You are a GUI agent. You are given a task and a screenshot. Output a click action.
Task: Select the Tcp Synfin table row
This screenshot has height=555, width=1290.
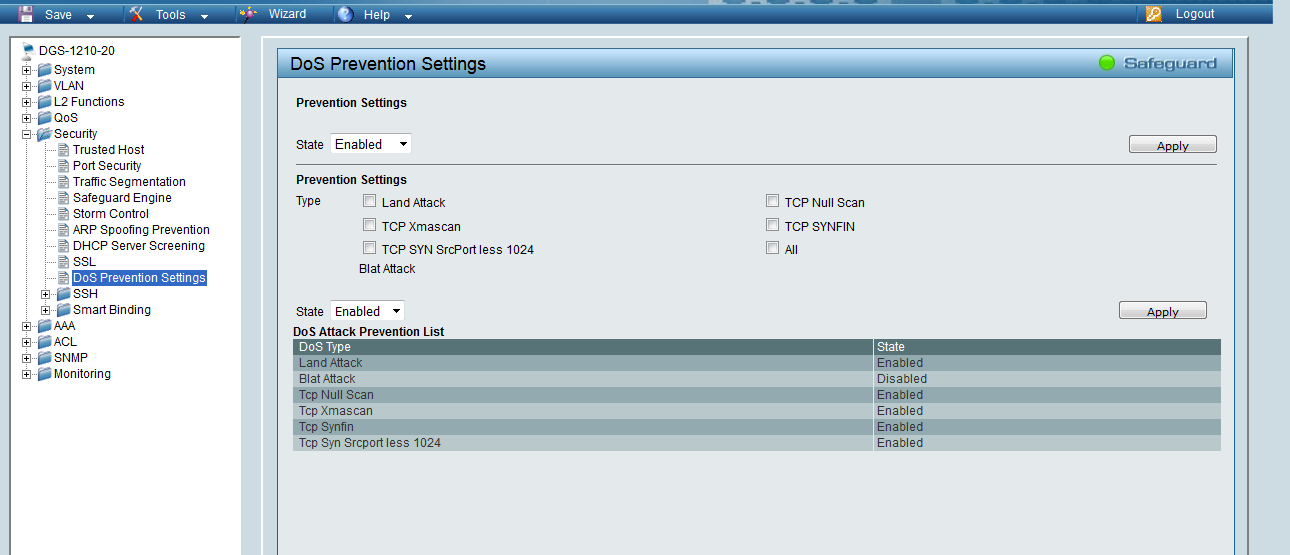click(x=757, y=427)
